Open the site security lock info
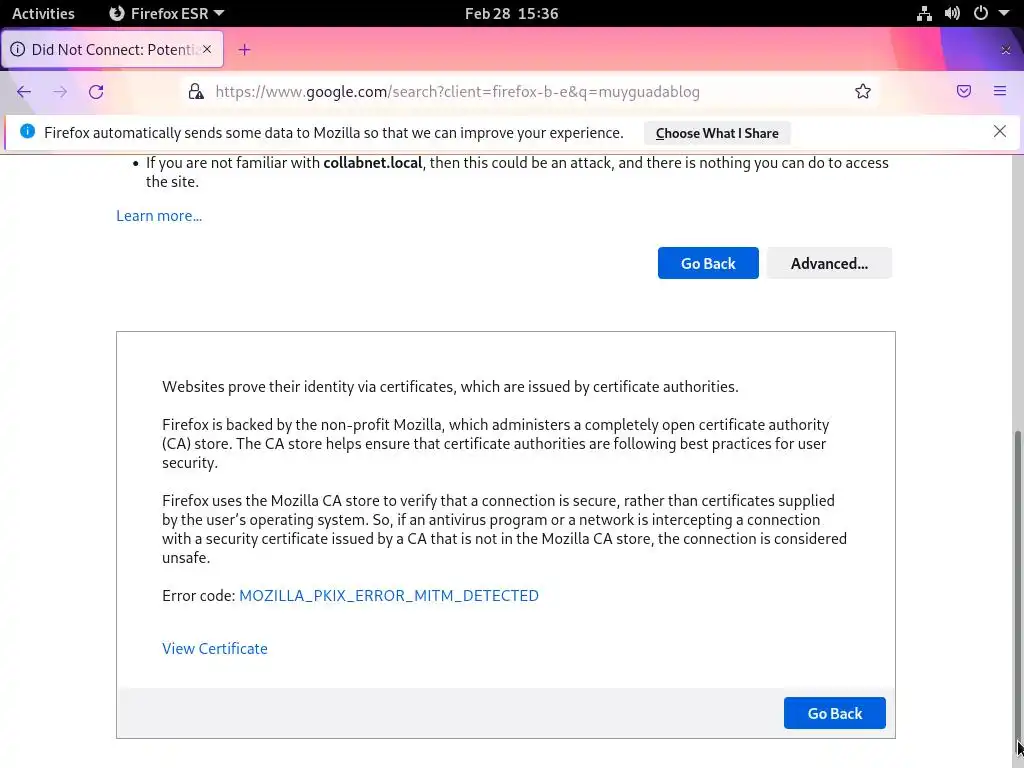The width and height of the screenshot is (1024, 768). pyautogui.click(x=196, y=91)
